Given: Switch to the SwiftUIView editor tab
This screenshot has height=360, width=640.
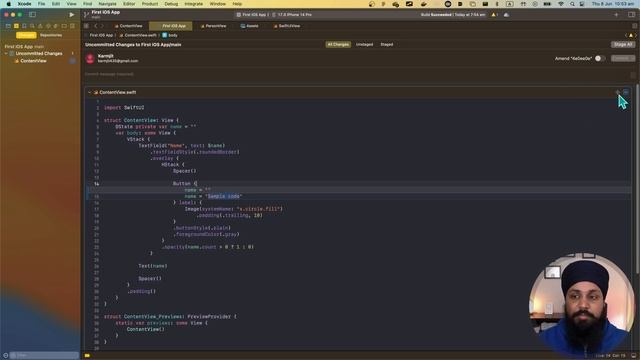Looking at the screenshot, I should point(287,26).
